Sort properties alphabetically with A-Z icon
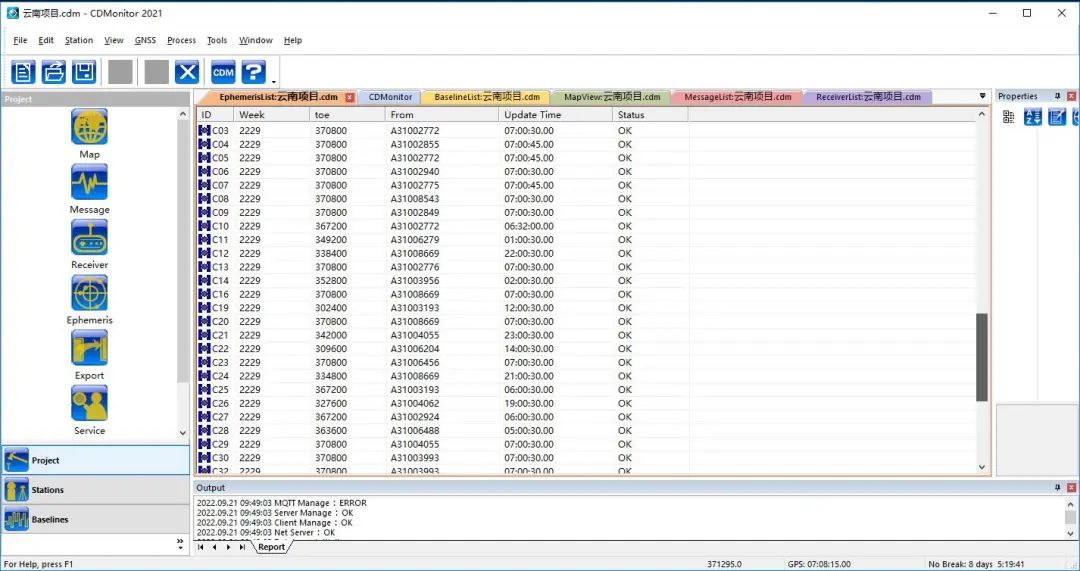1080x571 pixels. (x=1032, y=117)
